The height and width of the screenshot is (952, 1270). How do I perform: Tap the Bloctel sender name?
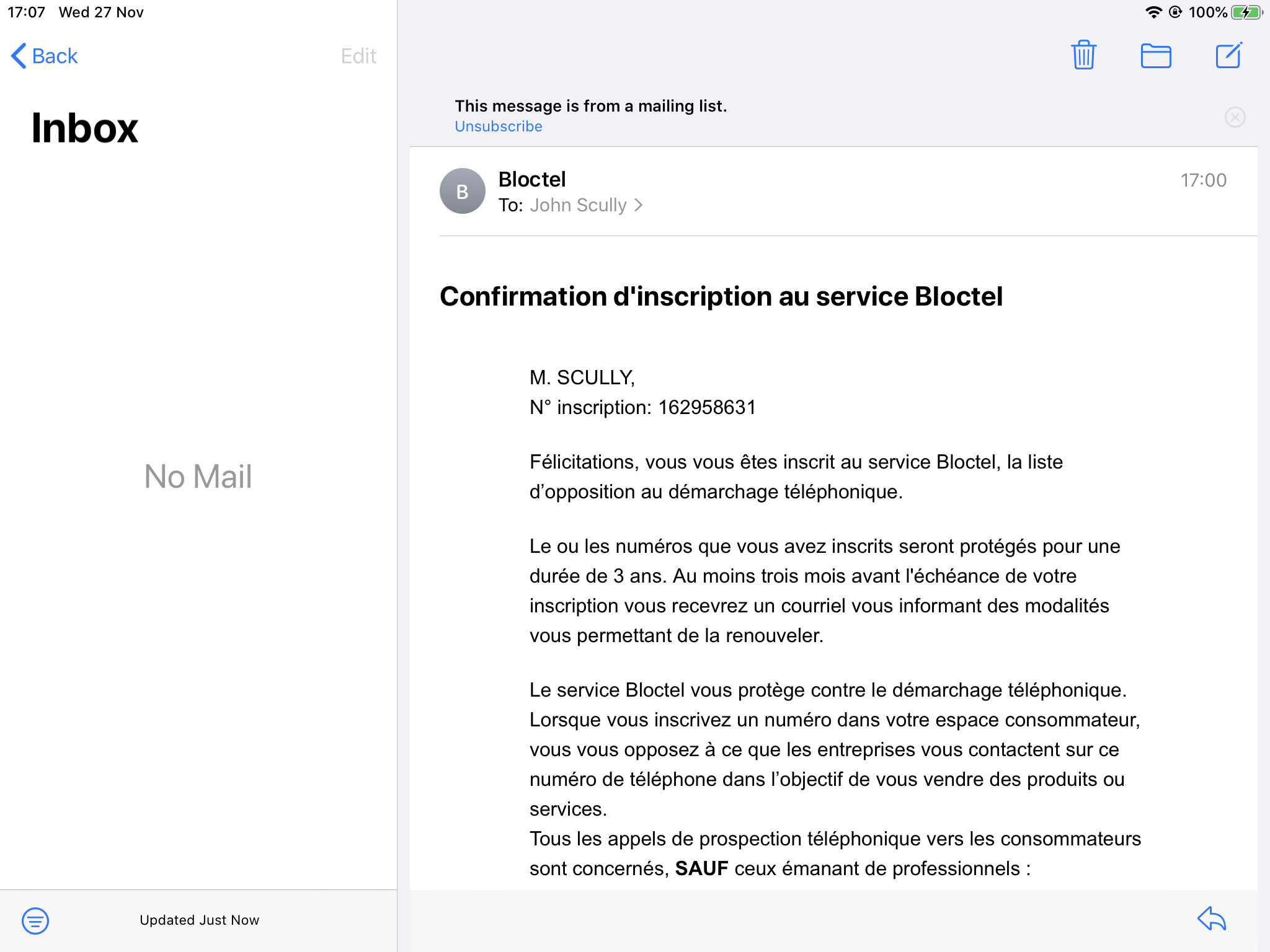(x=532, y=179)
